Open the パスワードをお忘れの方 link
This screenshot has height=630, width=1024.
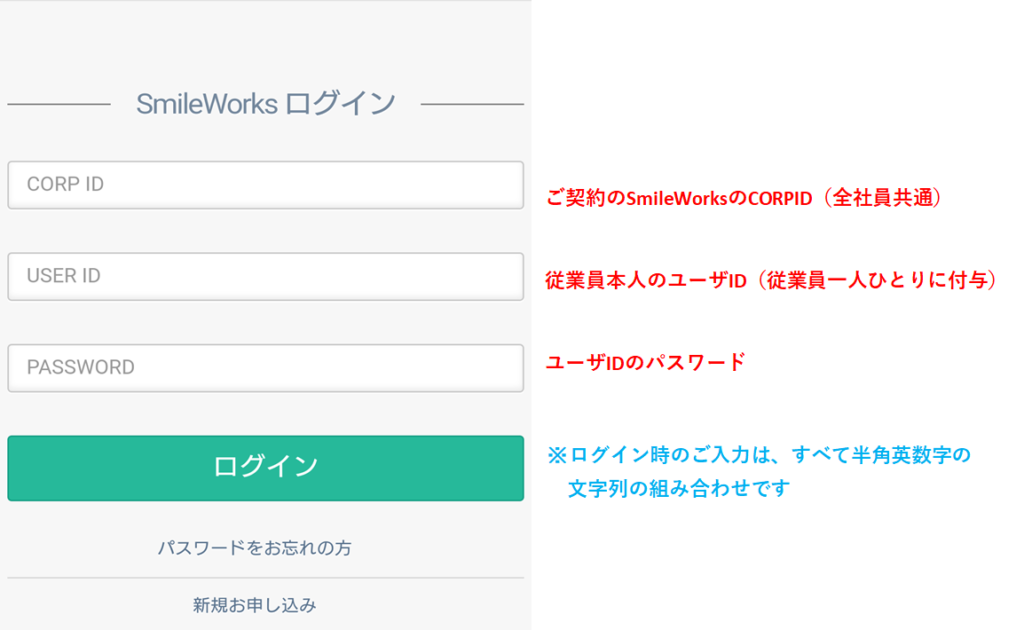[255, 547]
